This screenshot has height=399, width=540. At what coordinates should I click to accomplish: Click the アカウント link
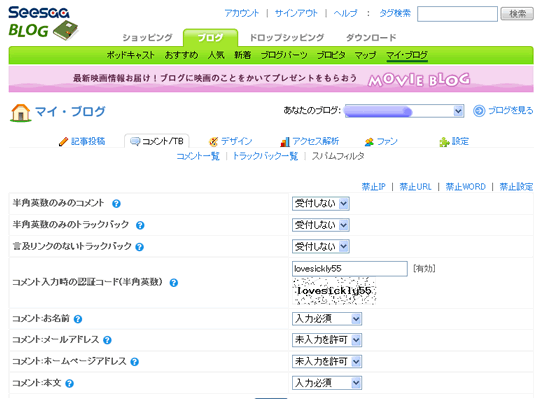point(242,13)
